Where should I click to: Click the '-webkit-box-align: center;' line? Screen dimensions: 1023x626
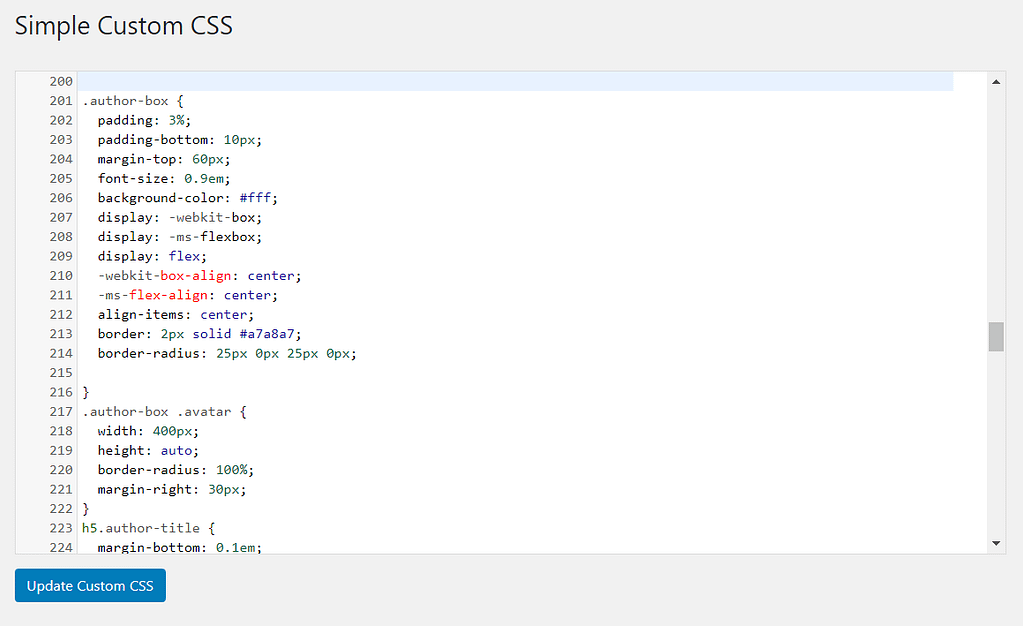point(200,275)
